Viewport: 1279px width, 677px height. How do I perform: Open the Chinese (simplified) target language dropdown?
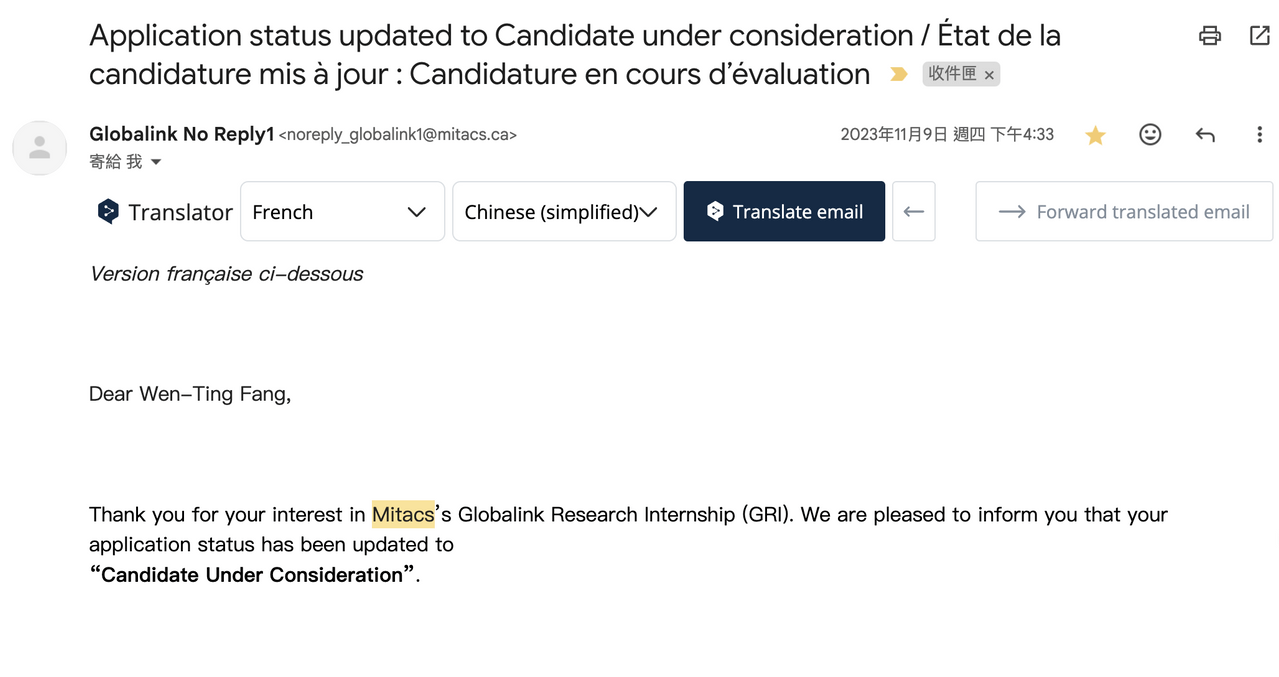click(563, 211)
